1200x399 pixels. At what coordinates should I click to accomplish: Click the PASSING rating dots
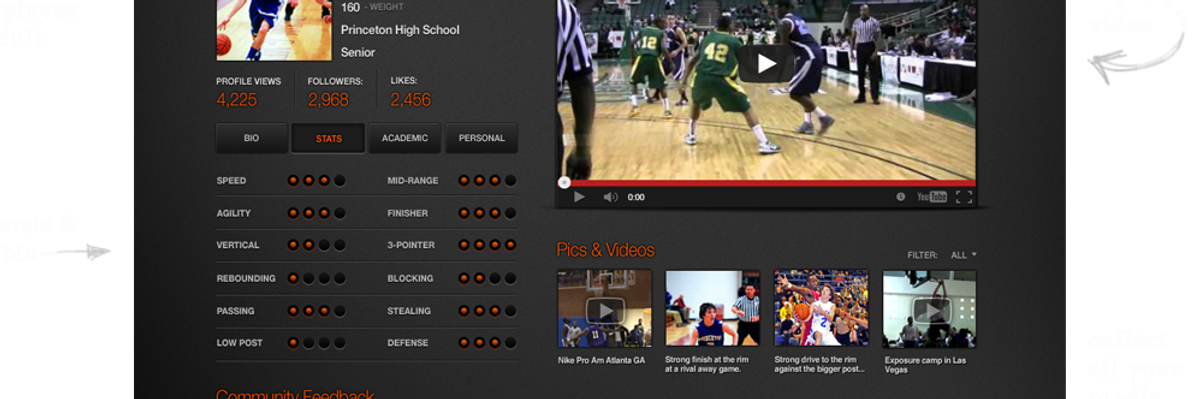(317, 311)
